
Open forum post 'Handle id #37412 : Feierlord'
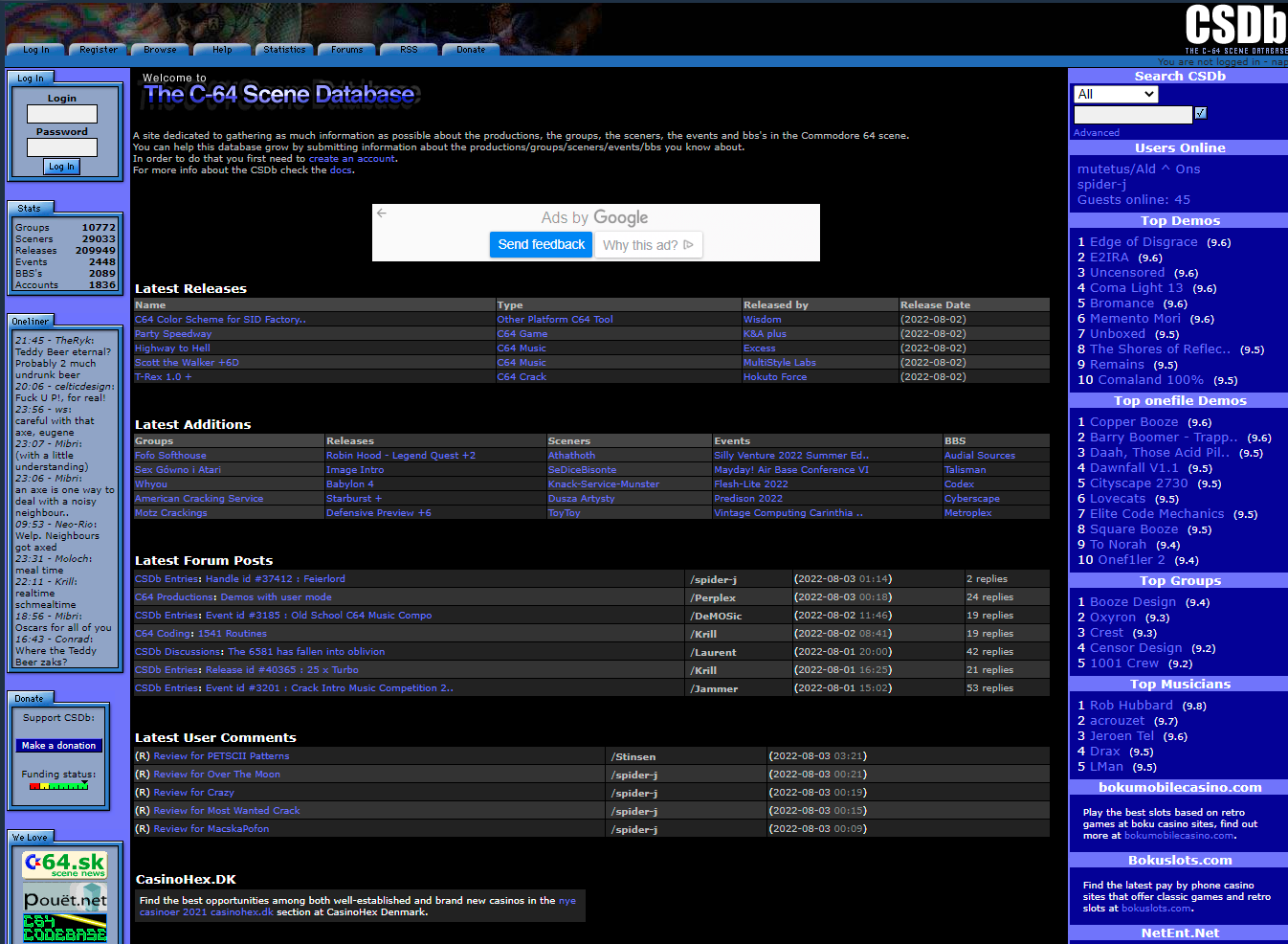[276, 579]
